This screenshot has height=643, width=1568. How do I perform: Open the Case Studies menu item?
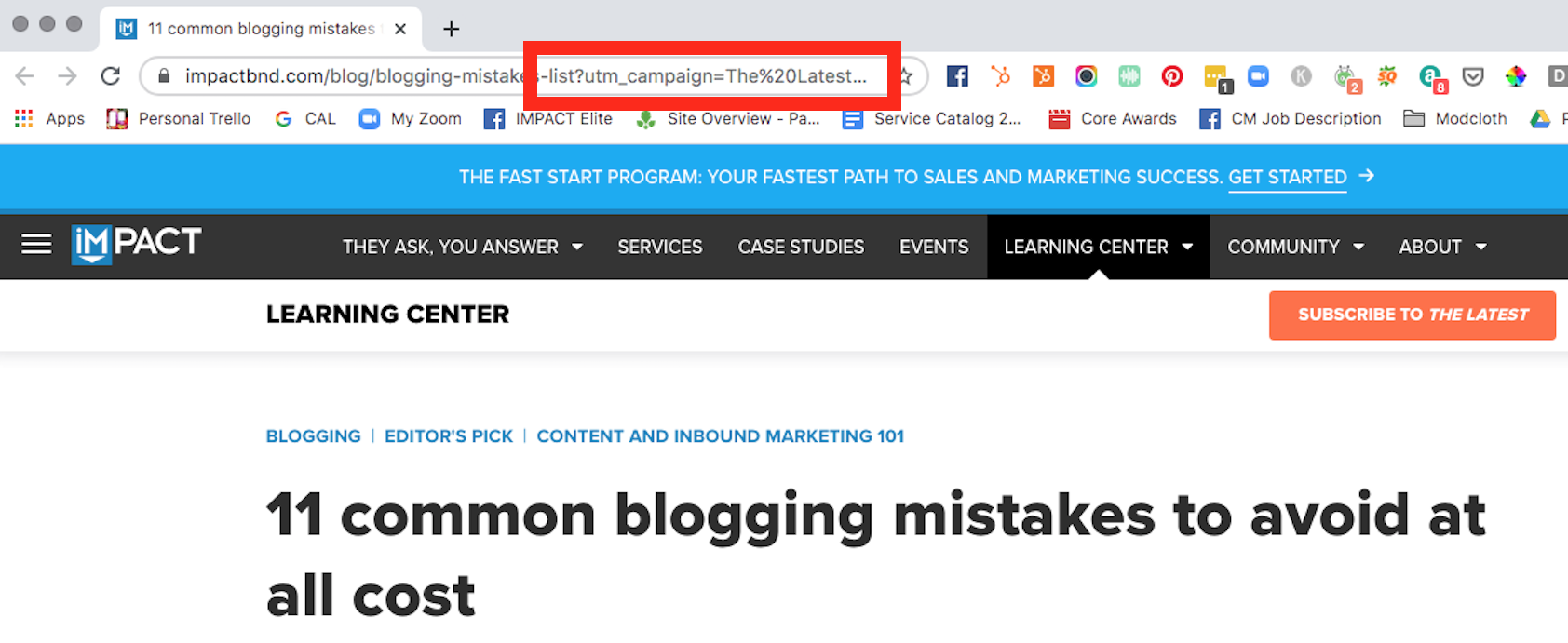tap(801, 247)
